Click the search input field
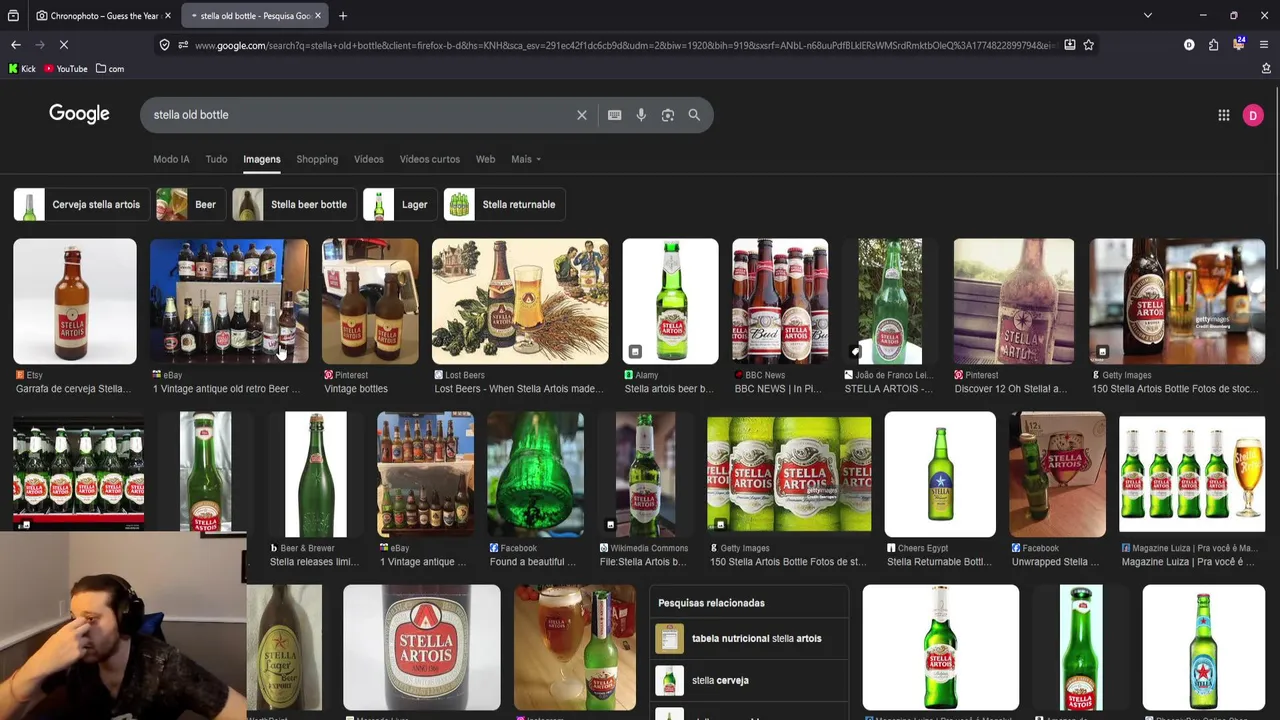Image resolution: width=1280 pixels, height=720 pixels. pyautogui.click(x=360, y=115)
